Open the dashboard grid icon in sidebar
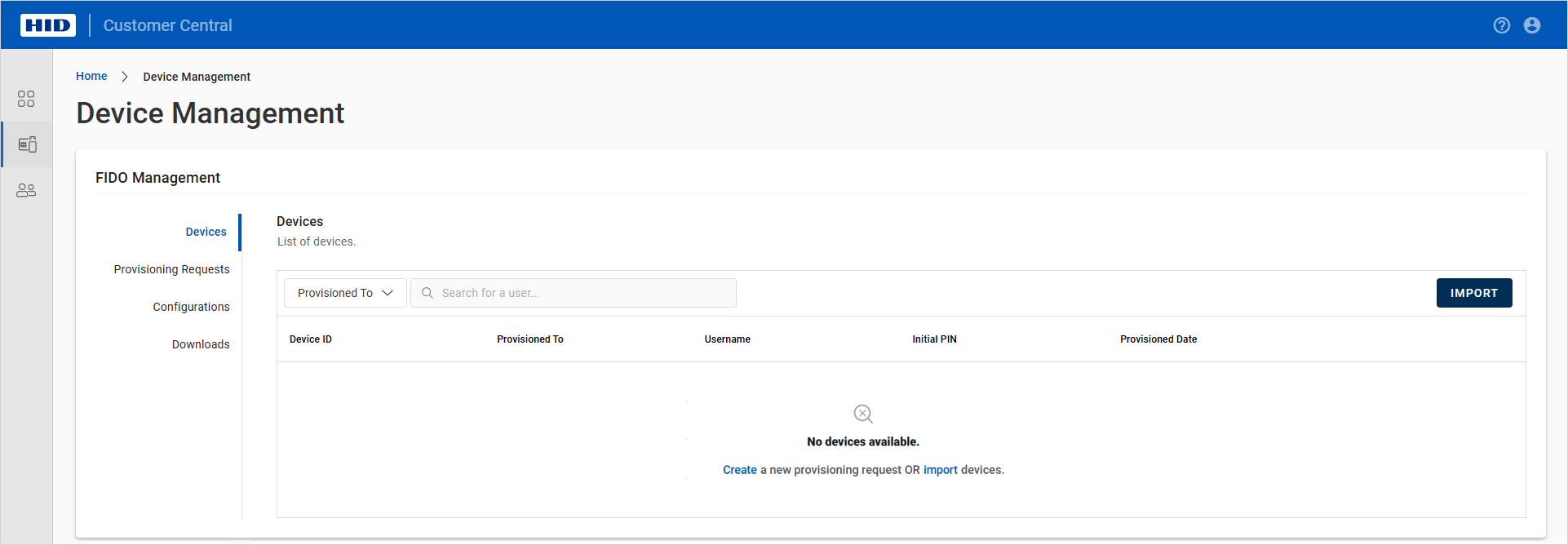 pos(26,99)
